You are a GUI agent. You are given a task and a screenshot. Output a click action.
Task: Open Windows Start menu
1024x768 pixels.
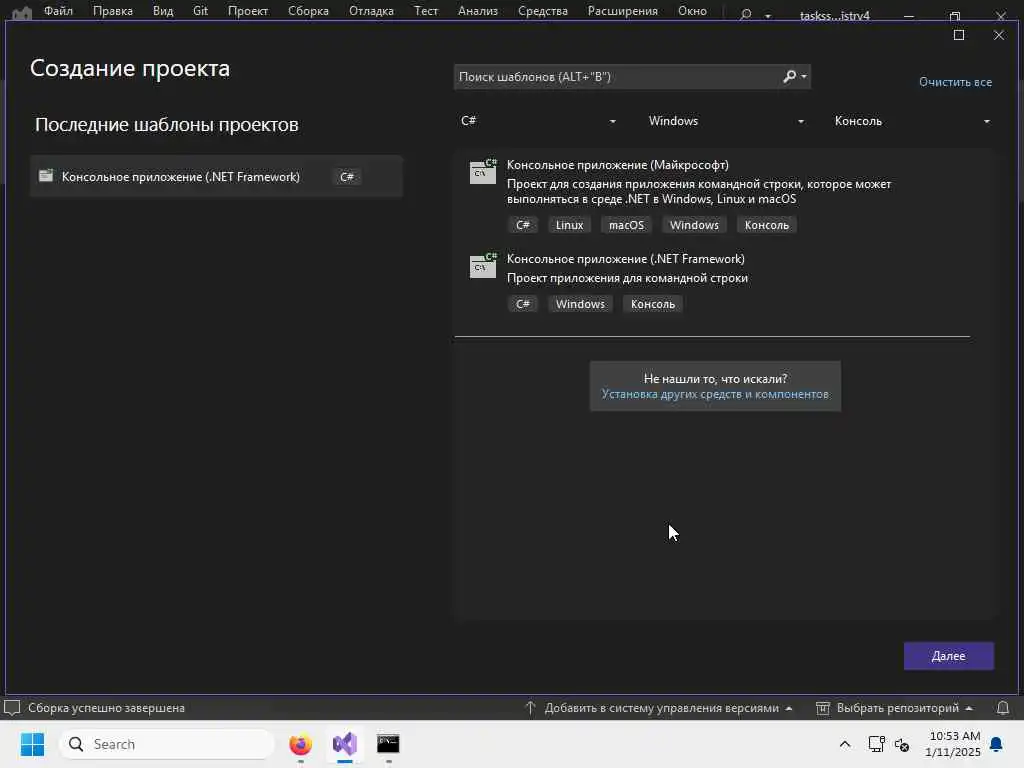point(32,744)
